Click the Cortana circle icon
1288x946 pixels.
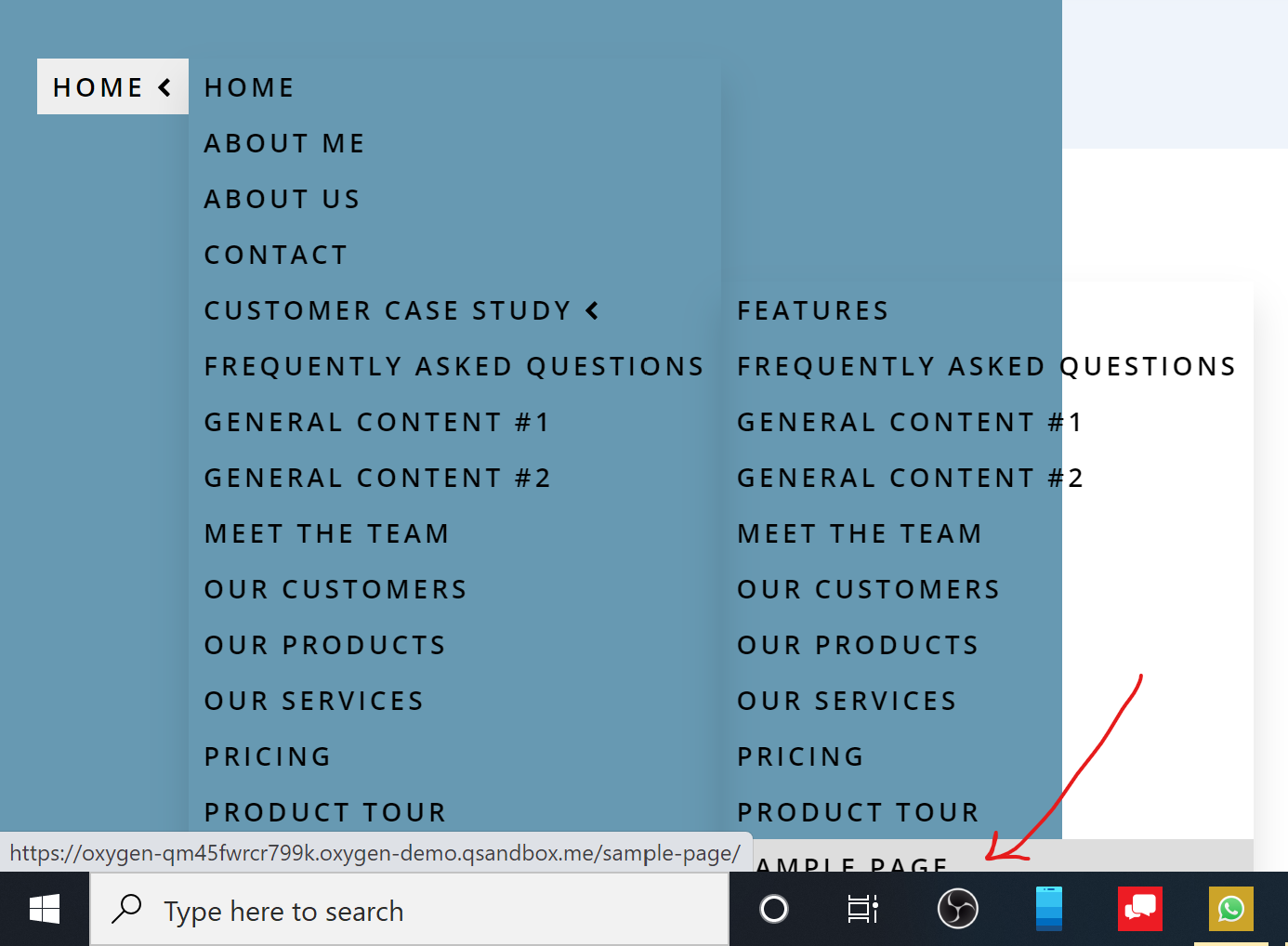pyautogui.click(x=773, y=909)
